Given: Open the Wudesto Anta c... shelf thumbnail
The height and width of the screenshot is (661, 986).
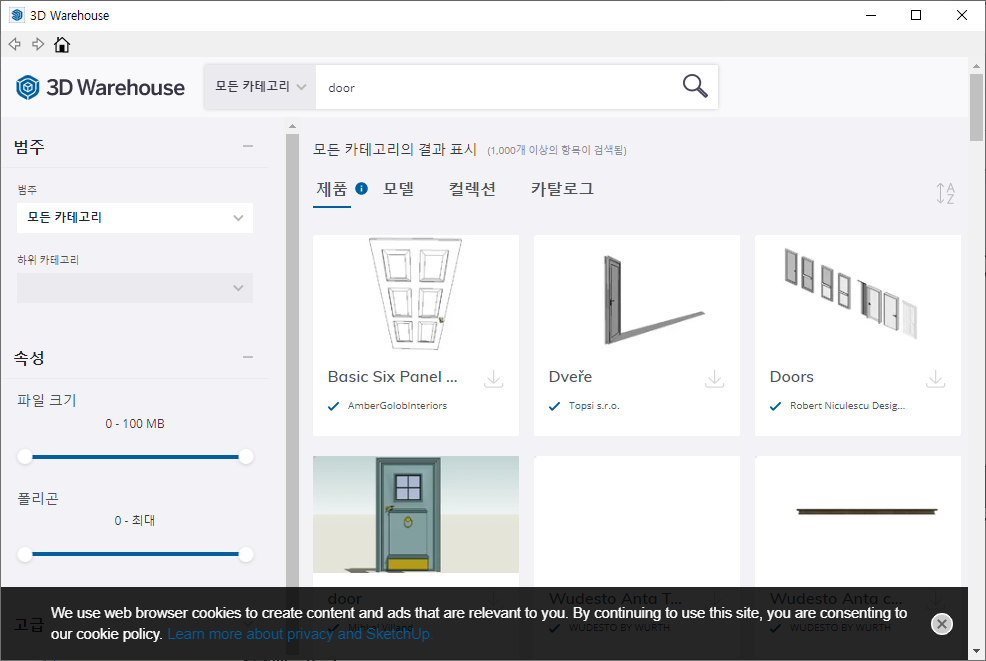Looking at the screenshot, I should pos(858,514).
